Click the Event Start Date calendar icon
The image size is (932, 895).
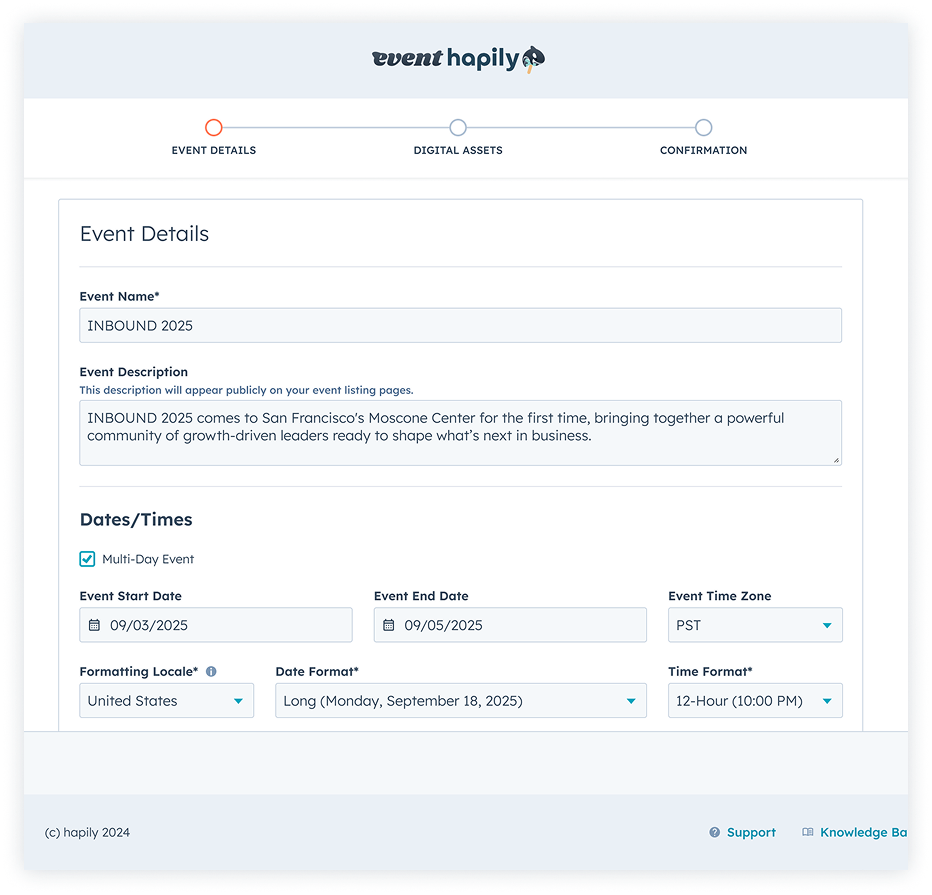pyautogui.click(x=94, y=625)
